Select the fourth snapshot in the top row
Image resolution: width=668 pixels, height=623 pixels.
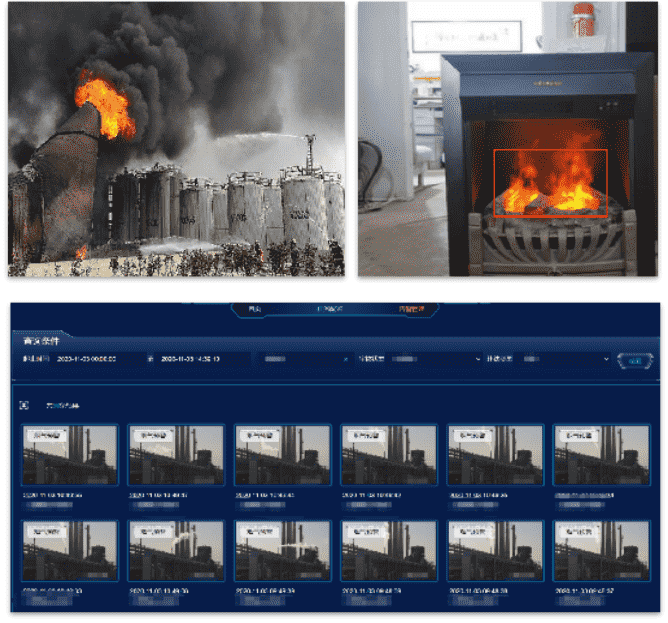click(x=389, y=457)
